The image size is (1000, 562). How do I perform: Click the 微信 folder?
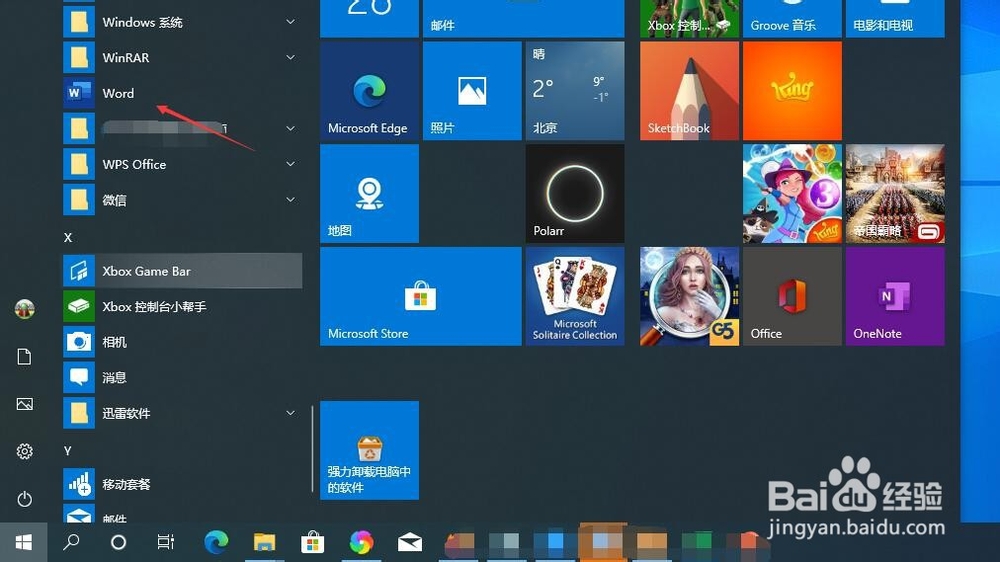pyautogui.click(x=182, y=200)
